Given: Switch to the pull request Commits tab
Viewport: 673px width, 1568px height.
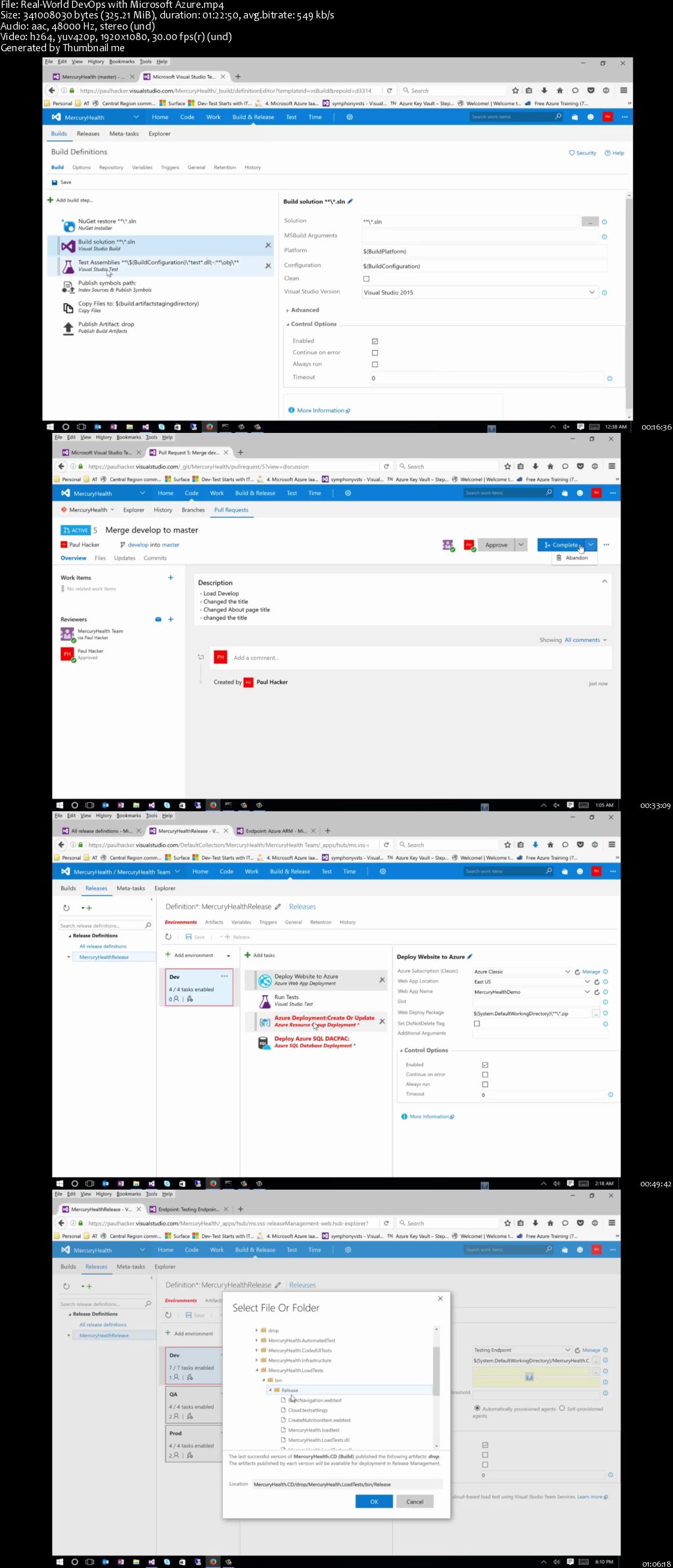Looking at the screenshot, I should [155, 558].
